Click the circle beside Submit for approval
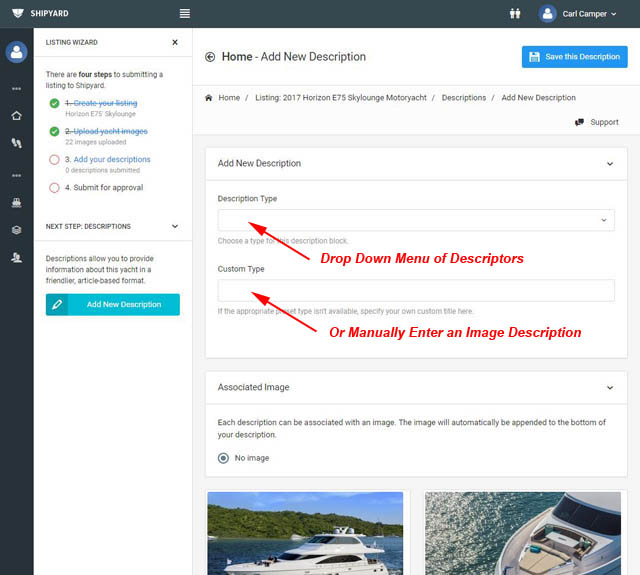The image size is (640, 575). click(53, 187)
